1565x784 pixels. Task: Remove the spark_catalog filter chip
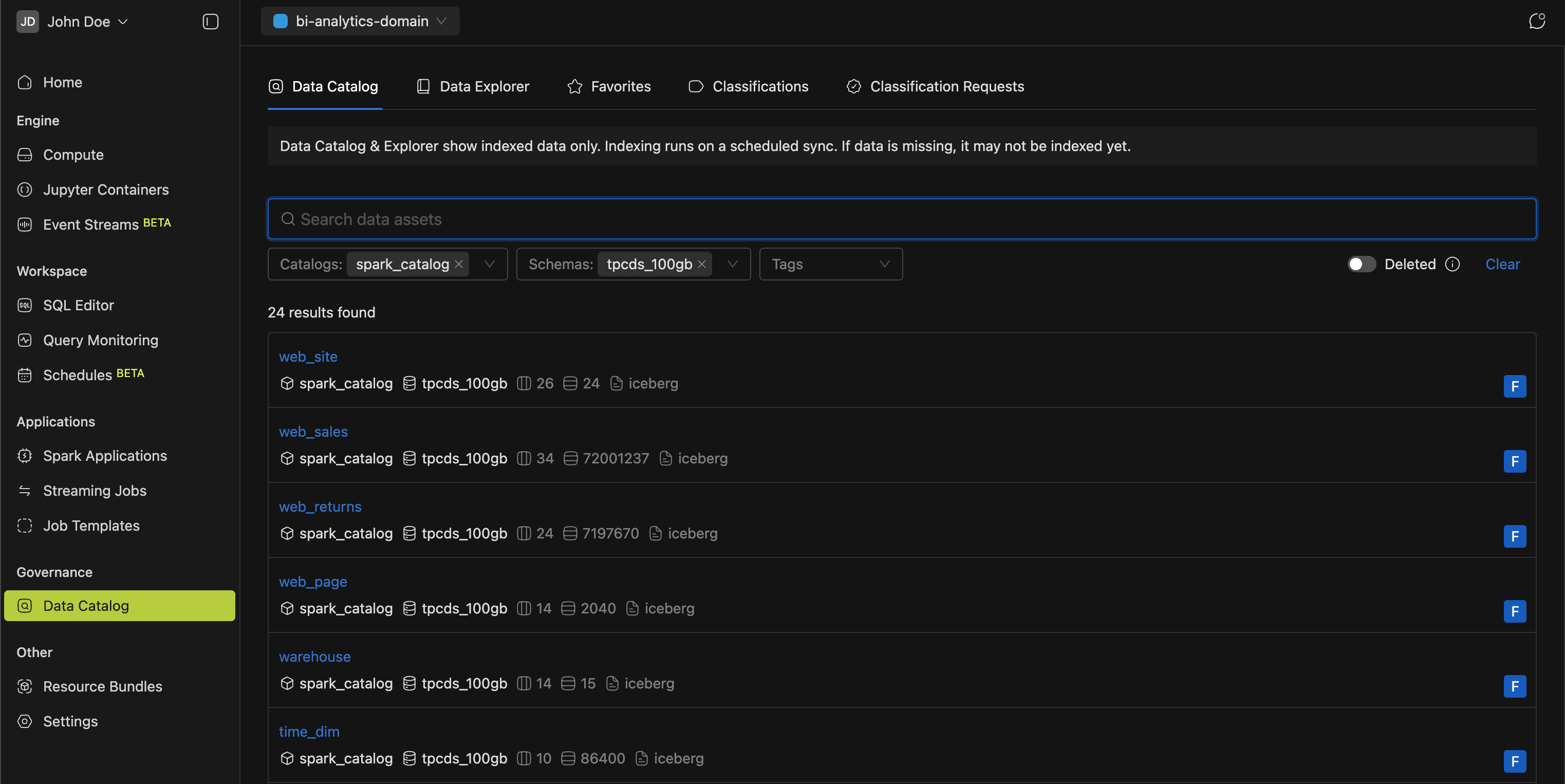[459, 264]
